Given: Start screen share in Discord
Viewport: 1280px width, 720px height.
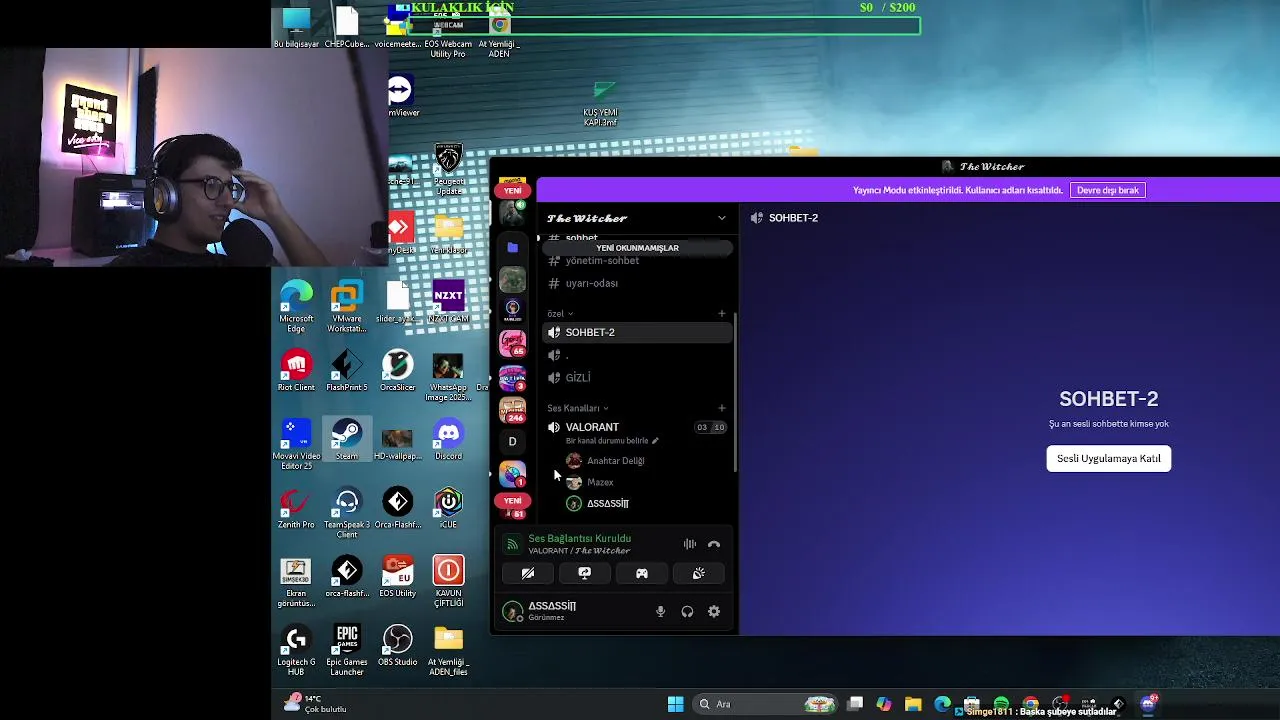Looking at the screenshot, I should [x=585, y=573].
